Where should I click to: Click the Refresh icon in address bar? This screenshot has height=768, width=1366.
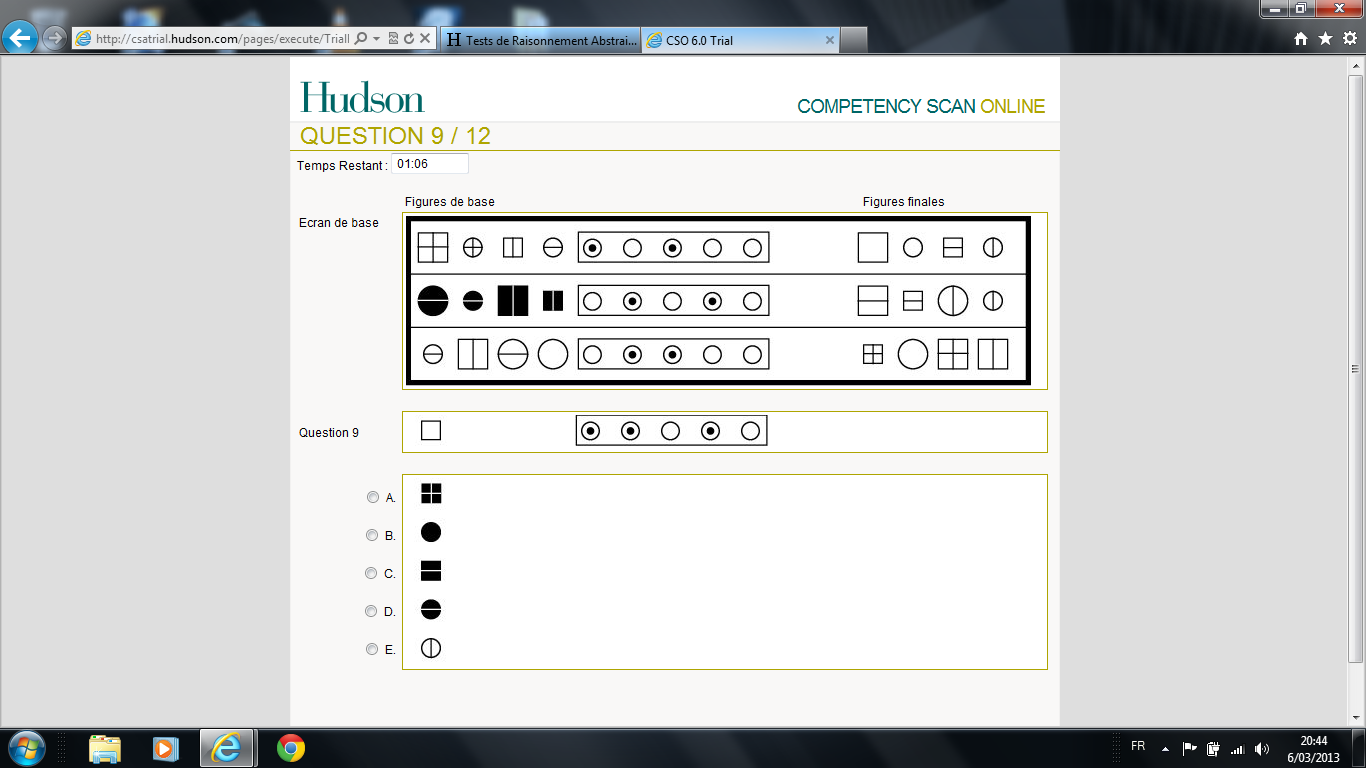[x=409, y=39]
